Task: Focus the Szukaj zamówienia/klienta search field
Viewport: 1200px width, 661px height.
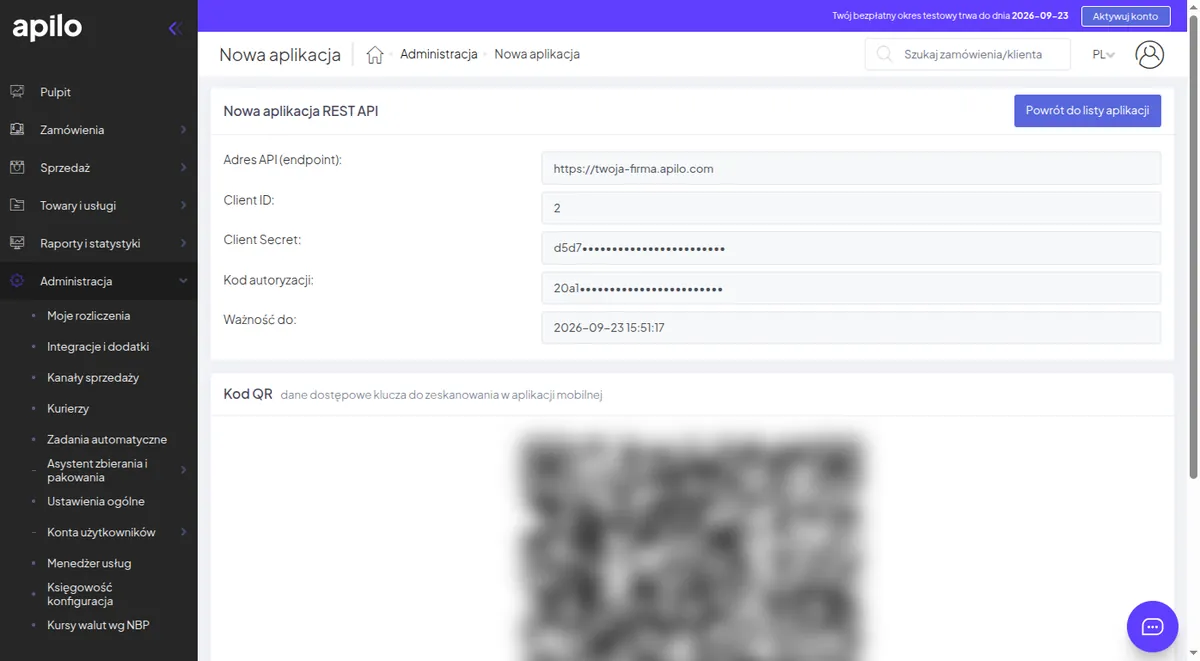Action: pos(967,54)
